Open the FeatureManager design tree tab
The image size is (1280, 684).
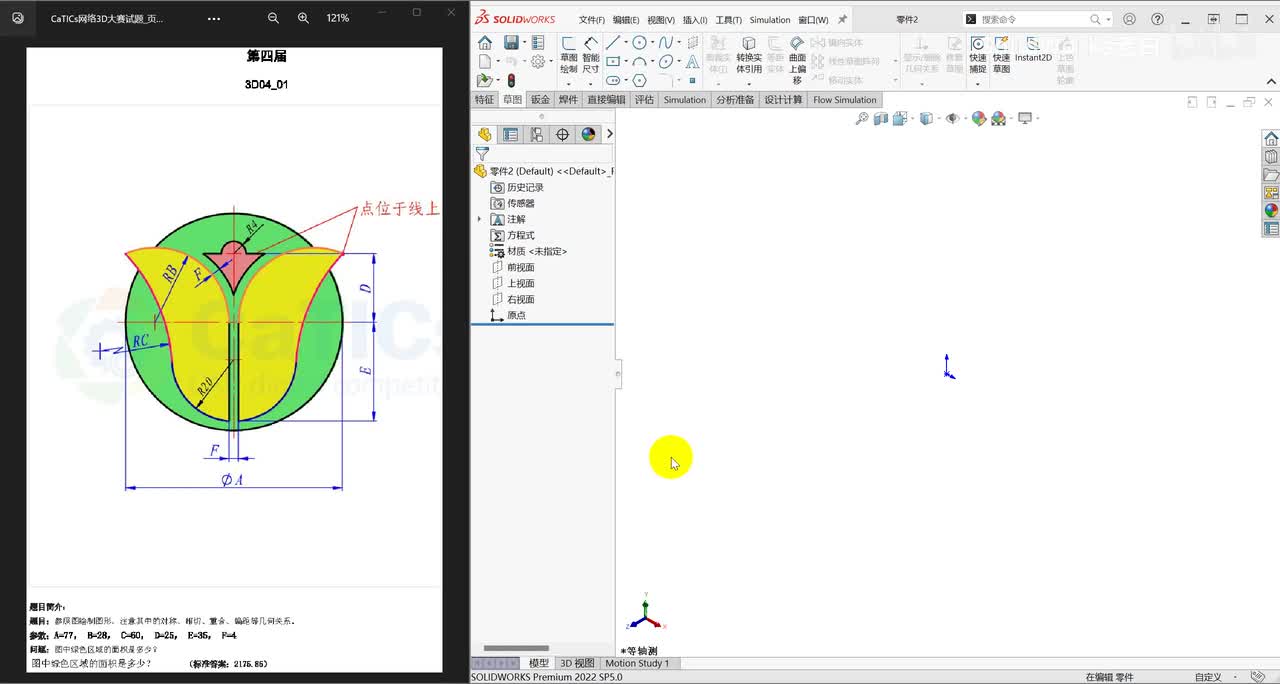485,134
